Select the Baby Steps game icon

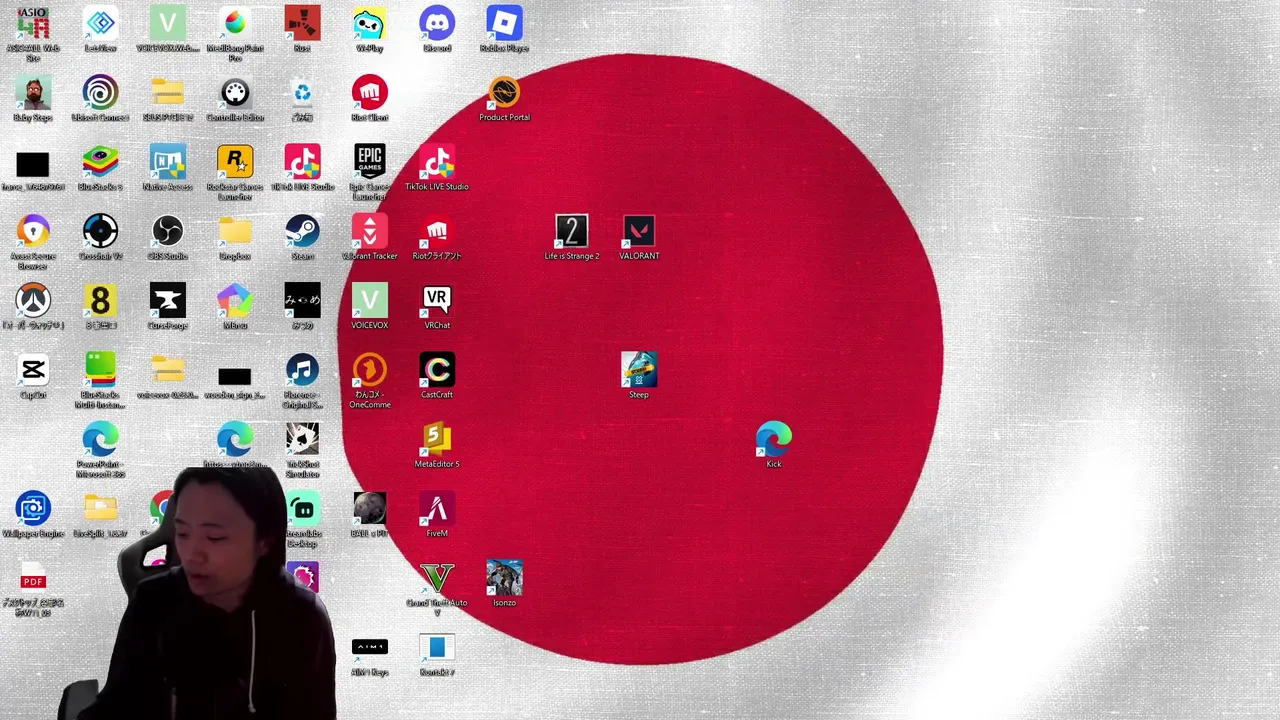pyautogui.click(x=33, y=93)
